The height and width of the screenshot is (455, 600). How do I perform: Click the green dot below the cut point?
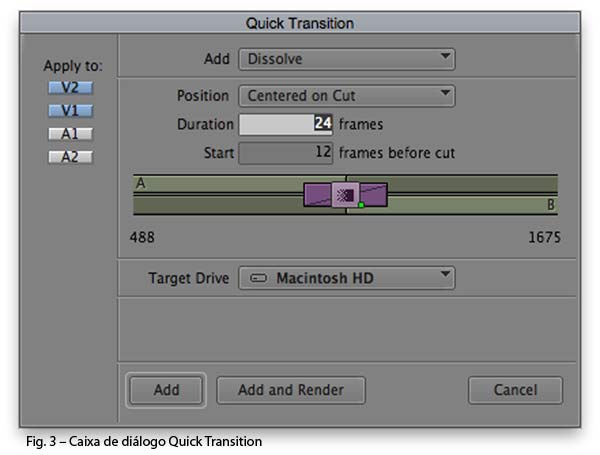point(360,205)
